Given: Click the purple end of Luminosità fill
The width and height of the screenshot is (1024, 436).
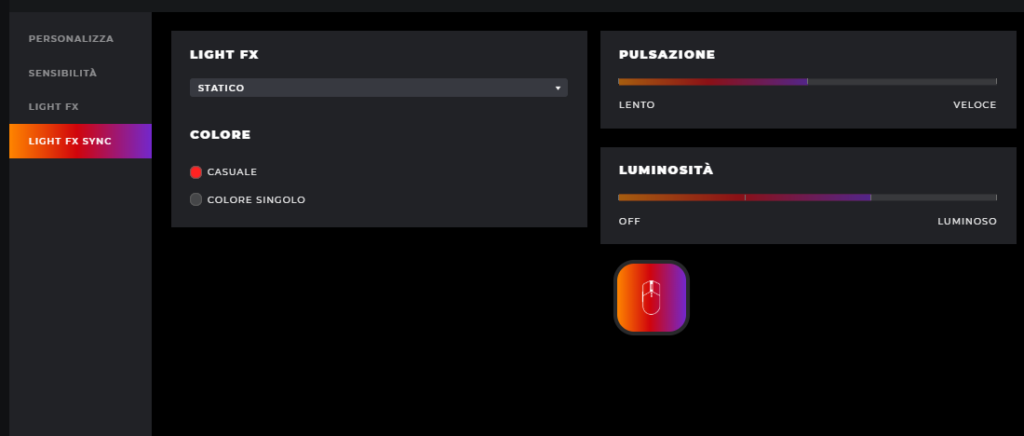Looking at the screenshot, I should click(871, 197).
